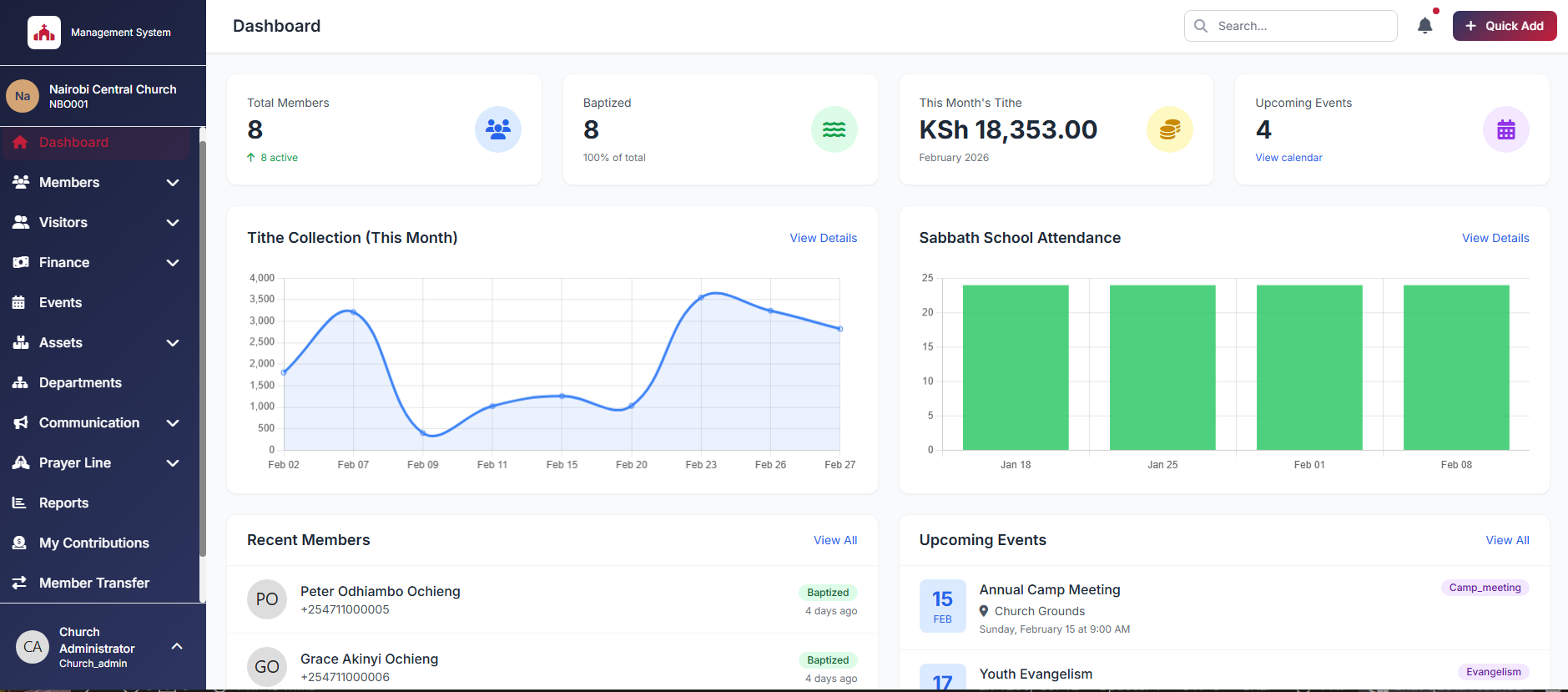Screen dimensions: 1568x692
Task: Expand the Visitors submenu chevron
Action: click(x=173, y=222)
